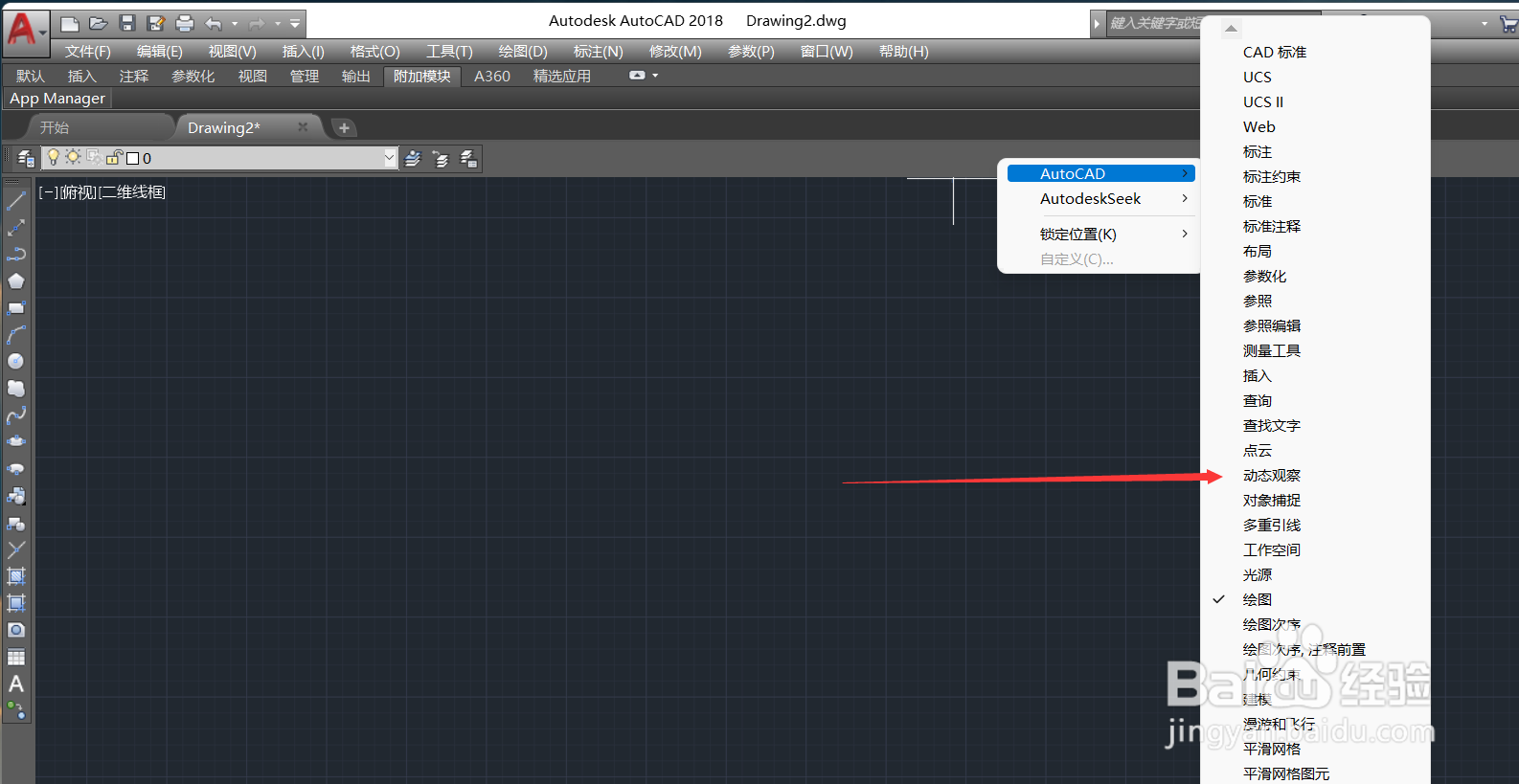Select the Circle tool

(16, 362)
